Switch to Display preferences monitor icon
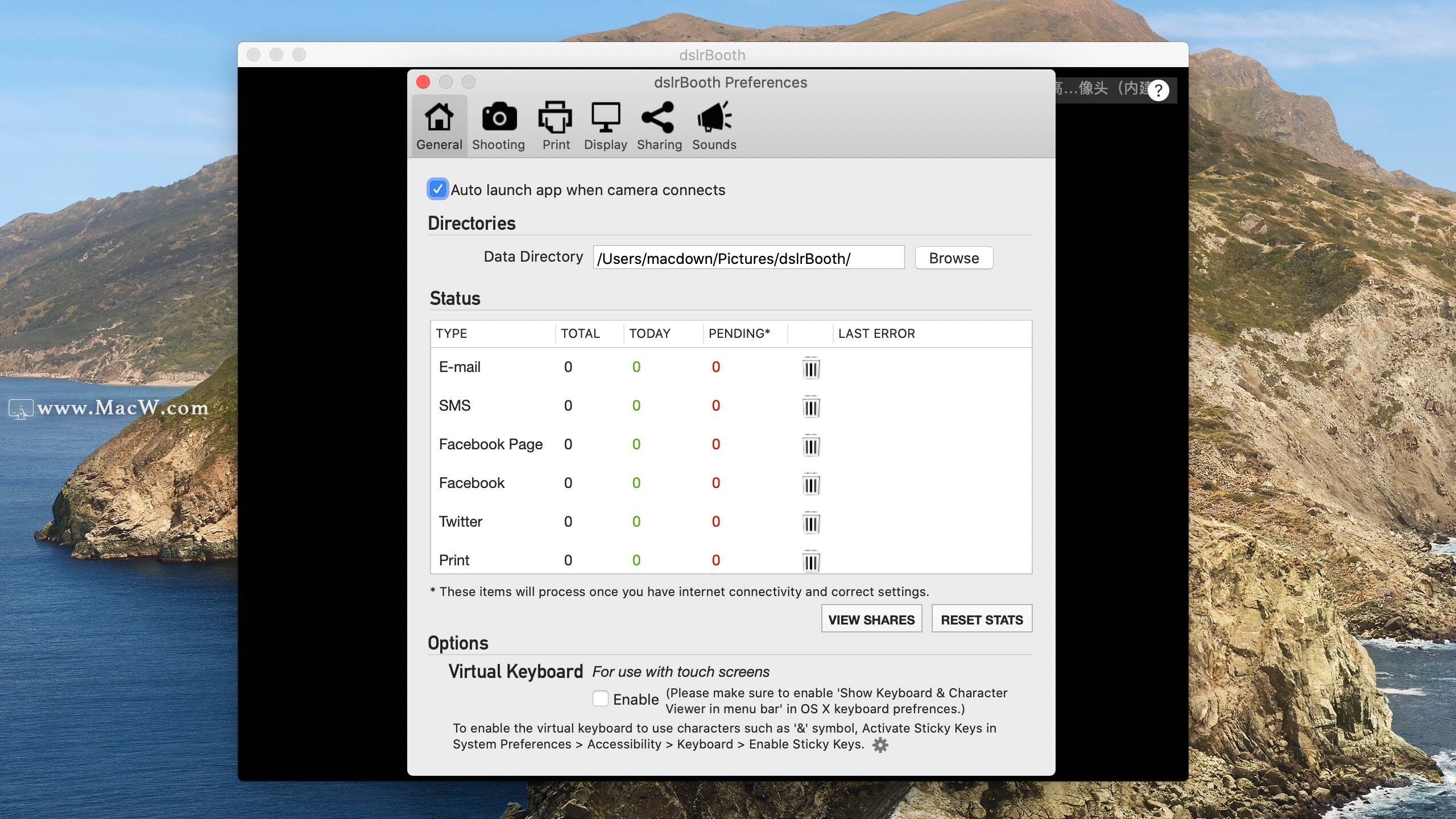Screen dimensions: 1456x819 [605, 118]
